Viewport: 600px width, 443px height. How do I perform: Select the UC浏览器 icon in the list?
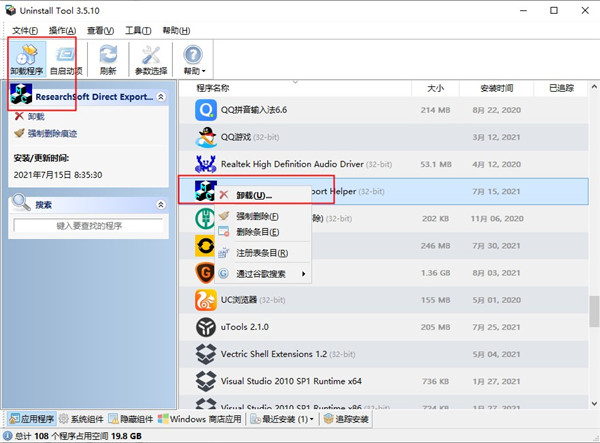[x=206, y=299]
